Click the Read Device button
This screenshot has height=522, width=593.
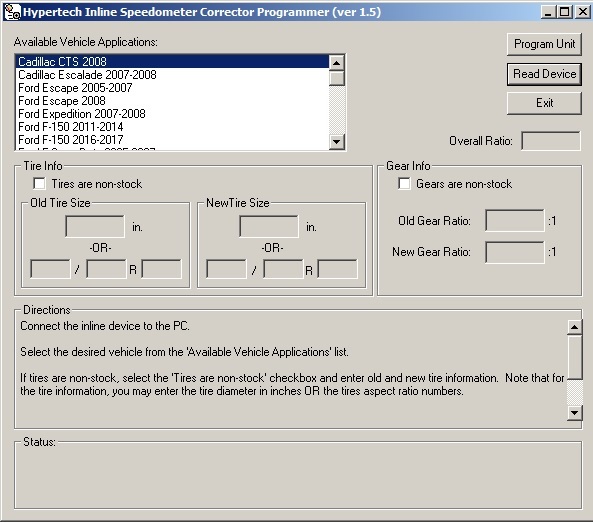544,74
